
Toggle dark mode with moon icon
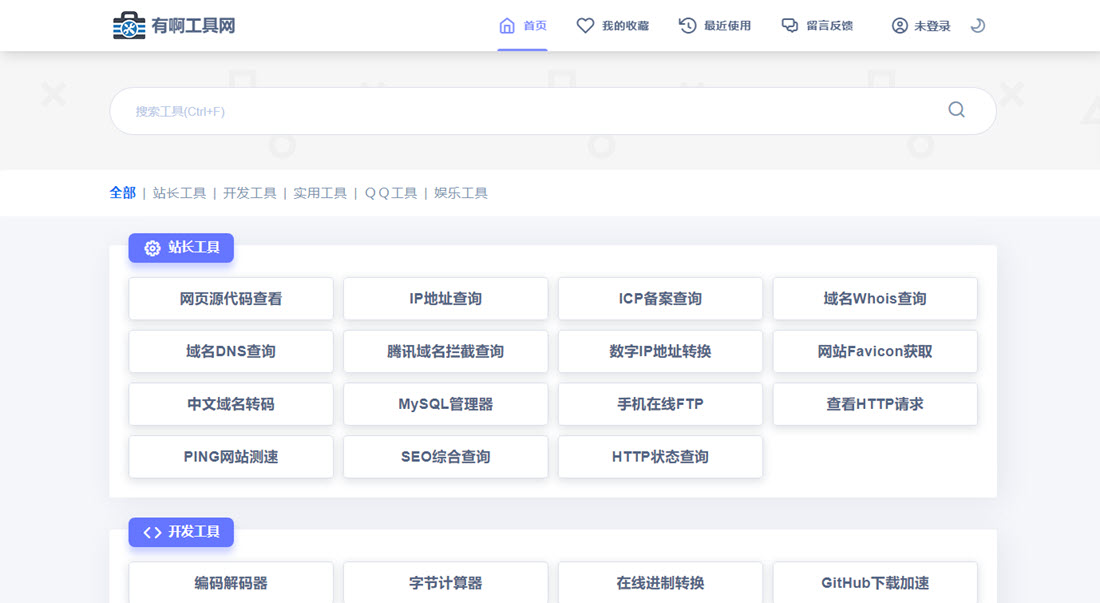coord(978,26)
